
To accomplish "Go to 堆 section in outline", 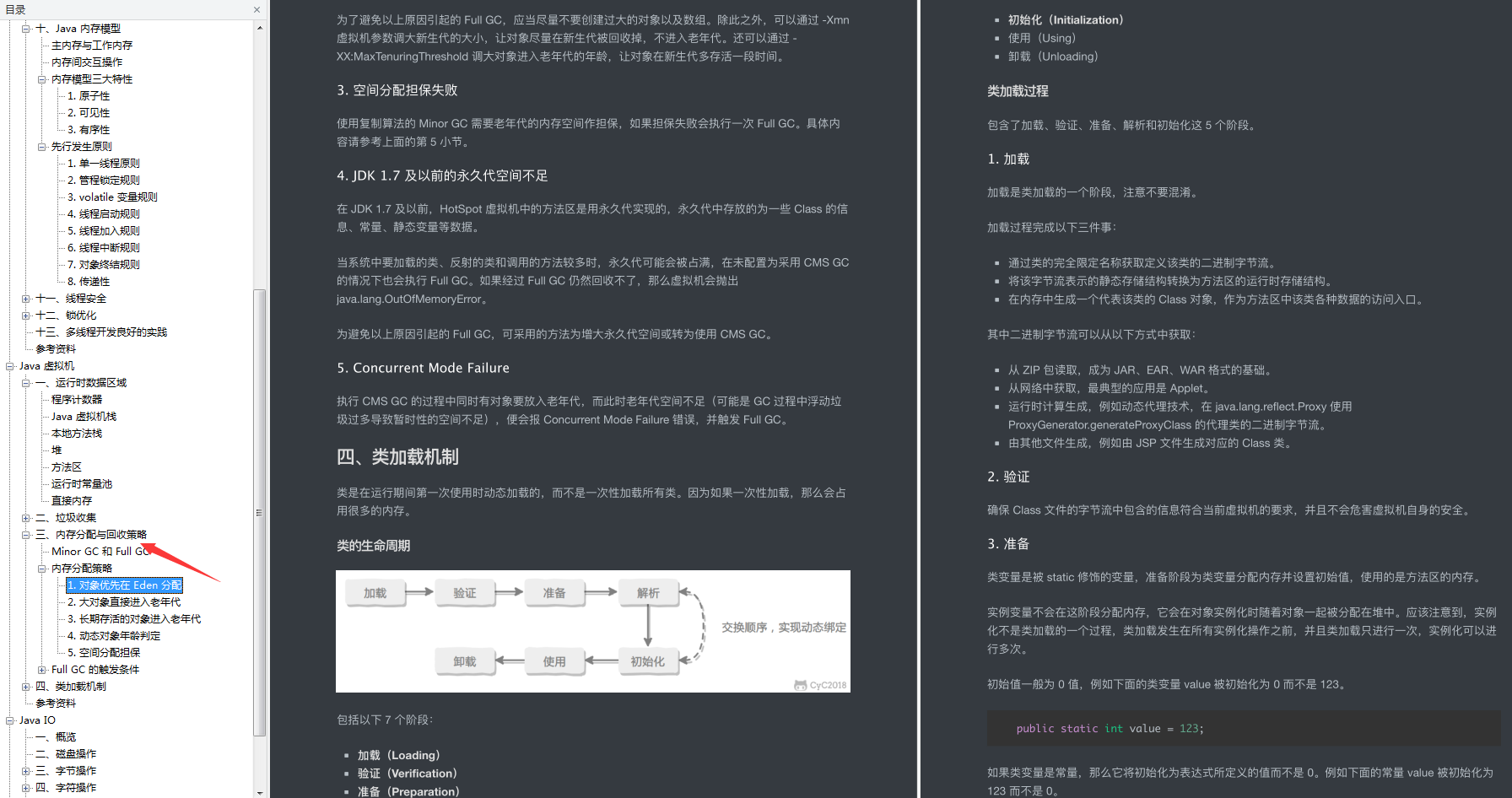I will (57, 450).
